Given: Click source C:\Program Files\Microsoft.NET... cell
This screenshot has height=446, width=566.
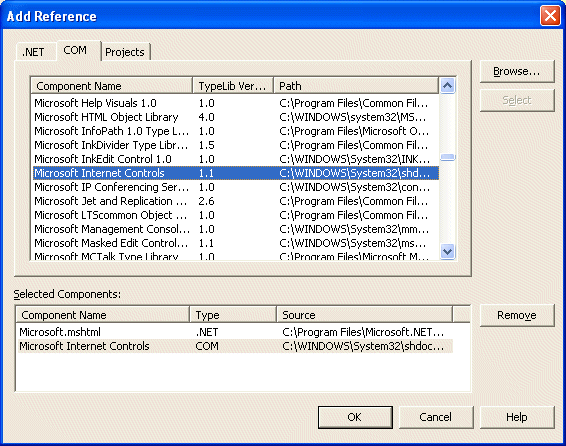Looking at the screenshot, I should tap(363, 332).
